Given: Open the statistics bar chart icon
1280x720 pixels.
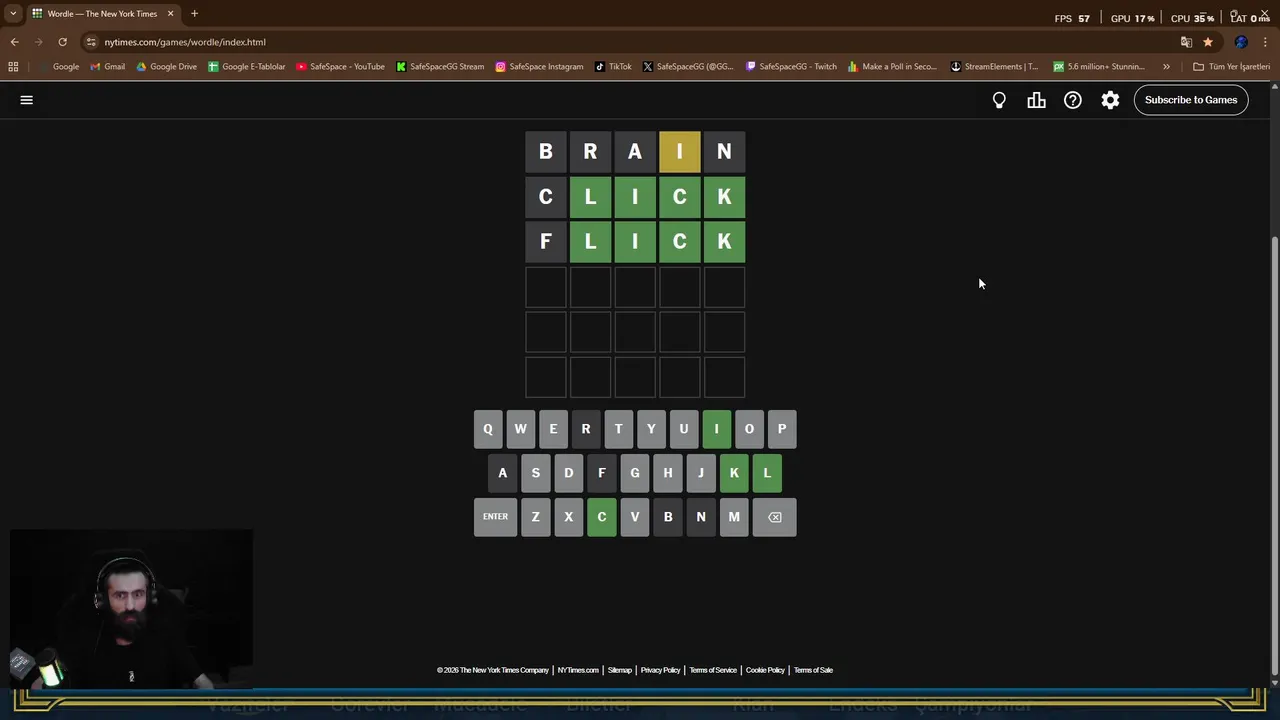Looking at the screenshot, I should 1036,100.
